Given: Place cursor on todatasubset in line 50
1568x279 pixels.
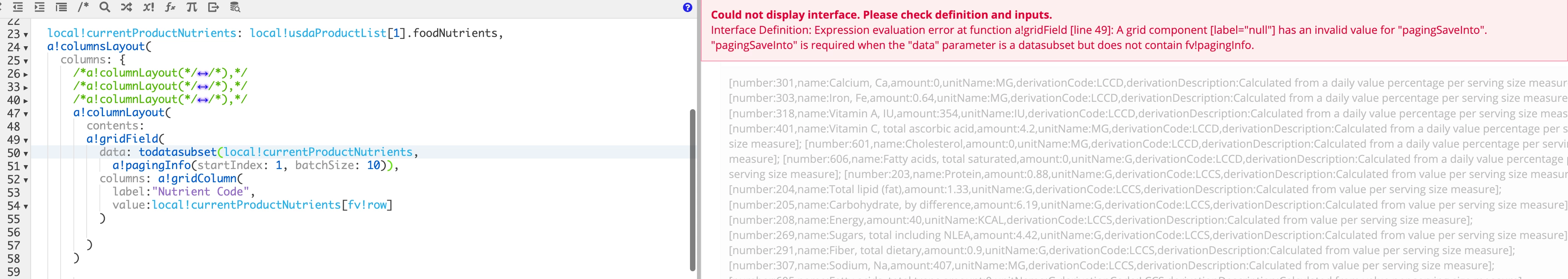Looking at the screenshot, I should [177, 152].
